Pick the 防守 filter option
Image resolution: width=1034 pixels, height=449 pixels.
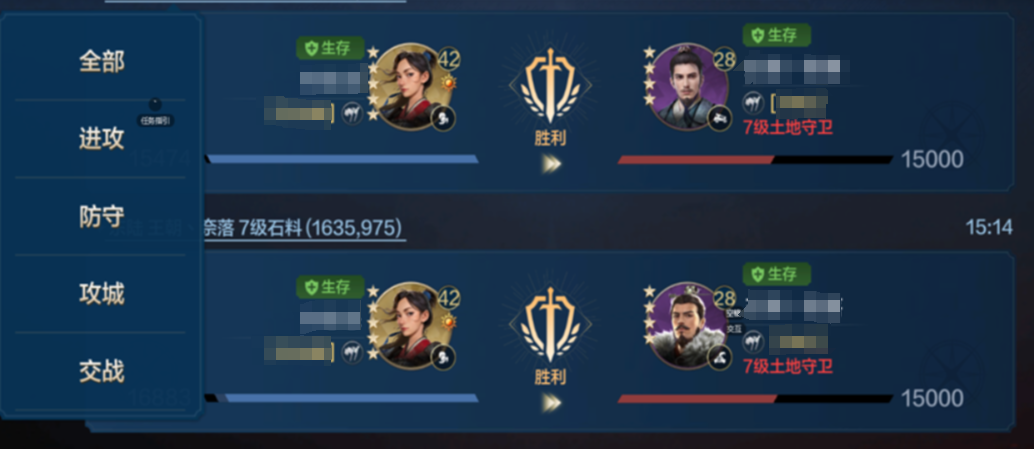point(102,216)
